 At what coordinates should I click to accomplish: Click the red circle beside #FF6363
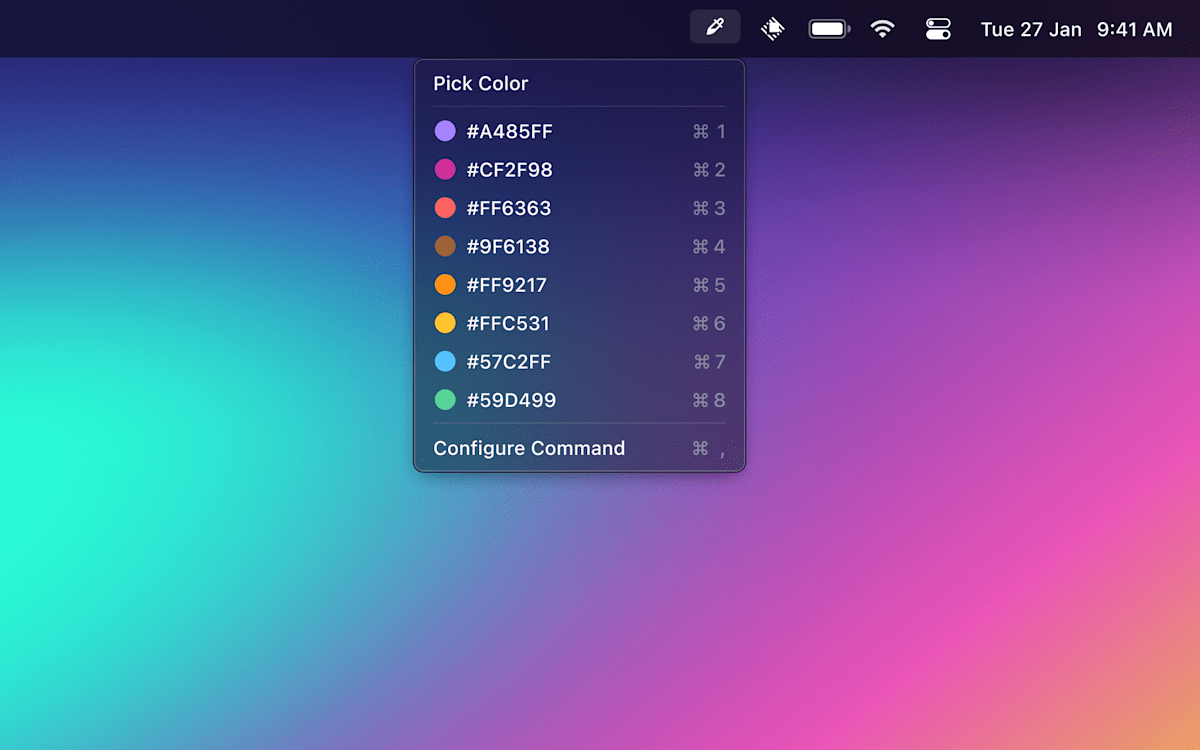(x=446, y=208)
